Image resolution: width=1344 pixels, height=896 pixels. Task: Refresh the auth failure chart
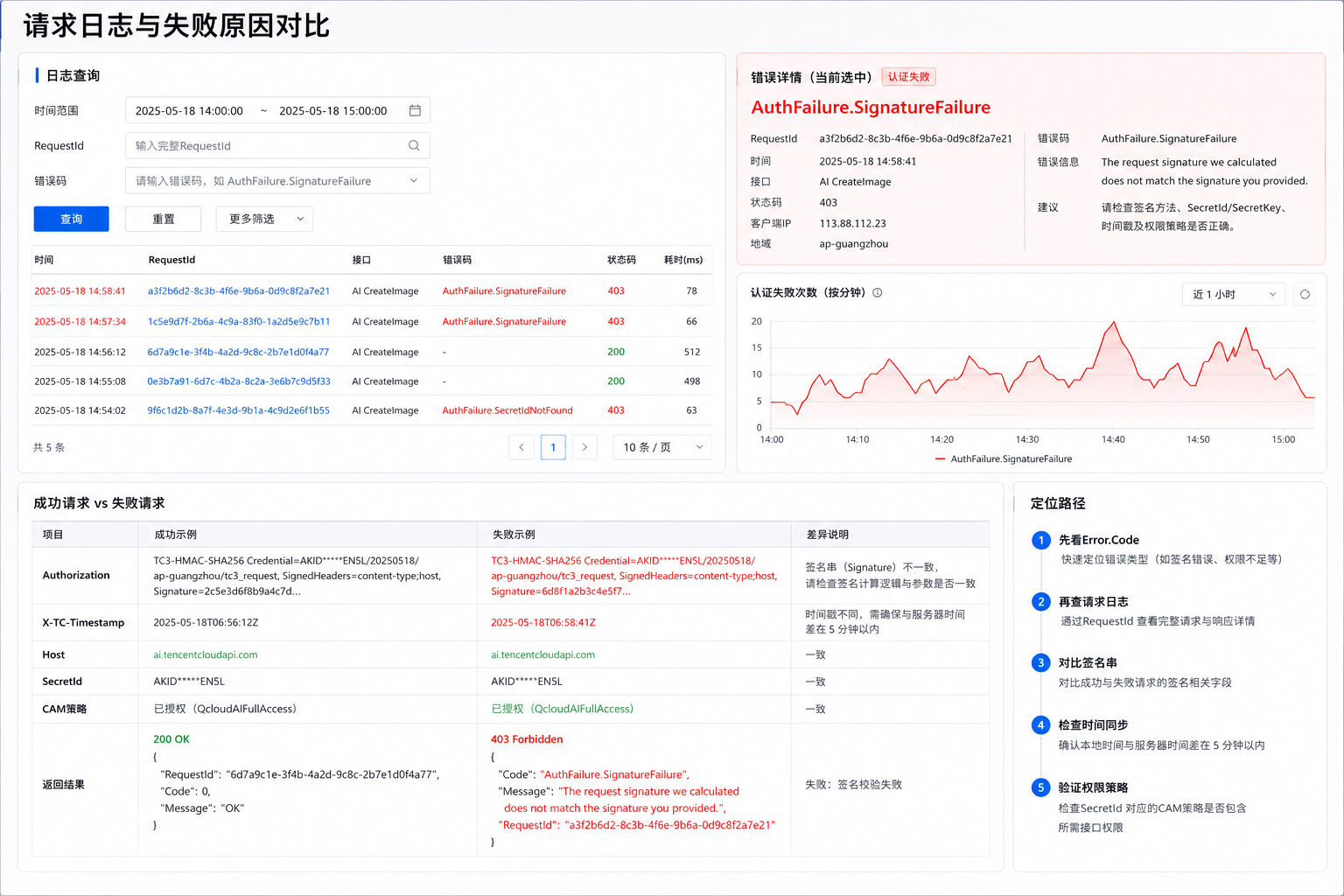tap(1305, 294)
